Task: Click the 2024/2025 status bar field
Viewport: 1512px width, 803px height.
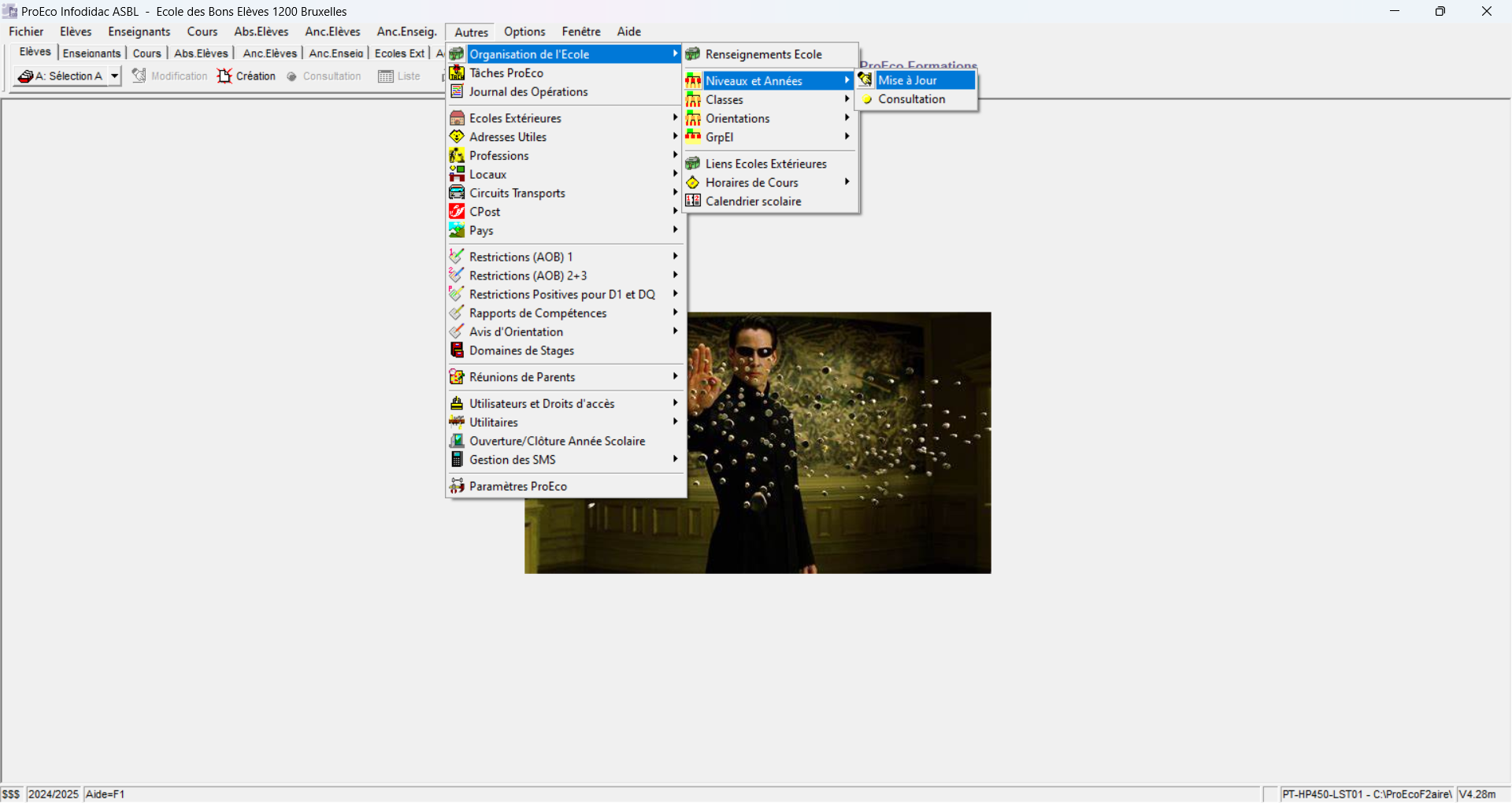Action: tap(54, 794)
